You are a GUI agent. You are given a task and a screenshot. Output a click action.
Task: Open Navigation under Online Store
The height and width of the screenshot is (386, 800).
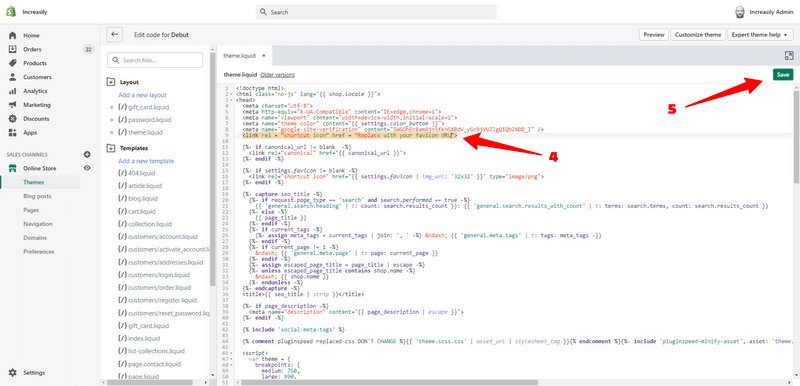pos(37,224)
